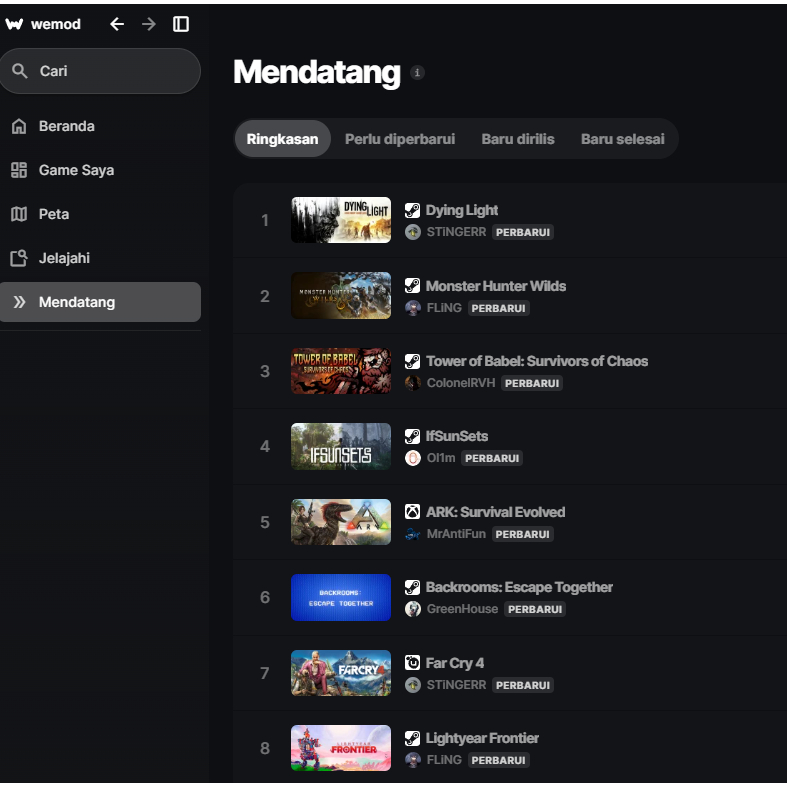Screen dimensions: 787x787
Task: Click PERBARUI badge beside MrAntiFun
Action: 522,534
